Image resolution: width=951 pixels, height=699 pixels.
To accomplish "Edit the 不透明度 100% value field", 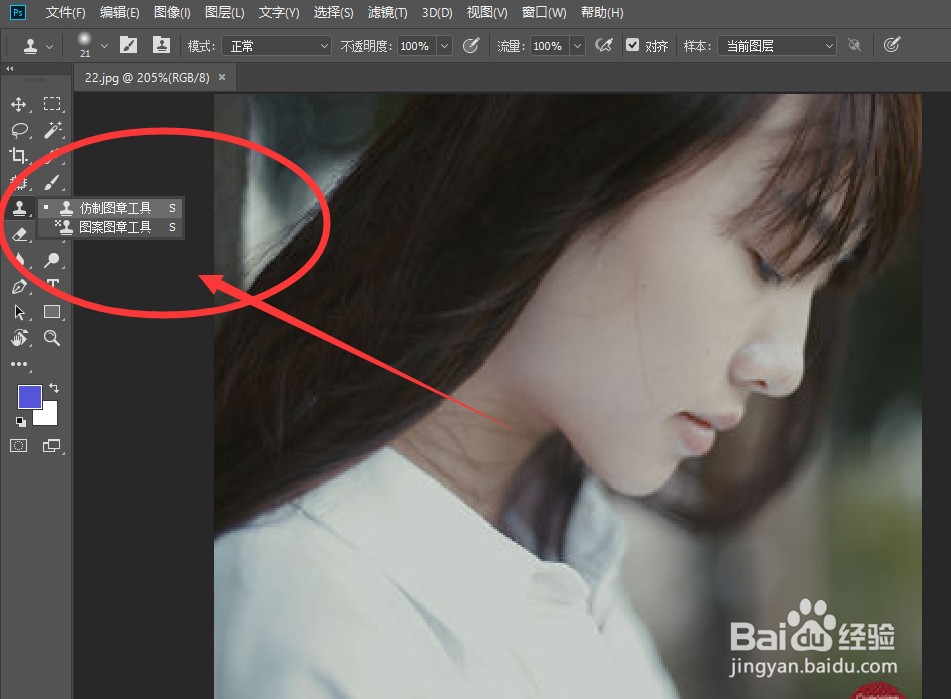I will (416, 46).
